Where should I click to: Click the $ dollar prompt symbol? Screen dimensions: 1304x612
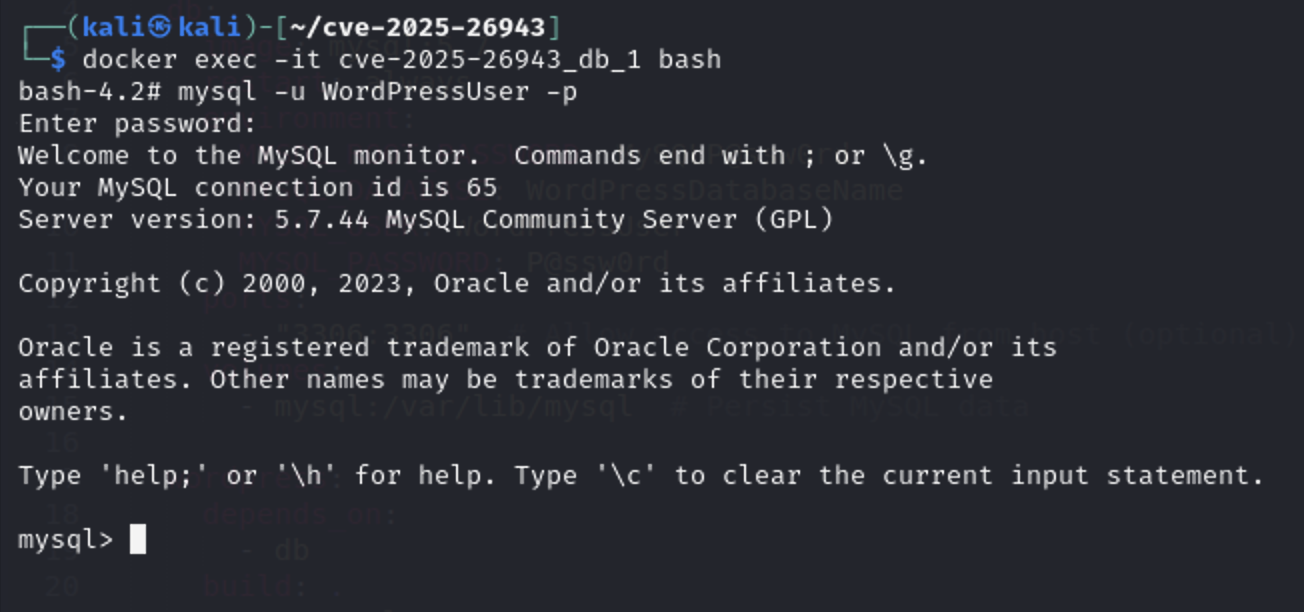click(58, 59)
